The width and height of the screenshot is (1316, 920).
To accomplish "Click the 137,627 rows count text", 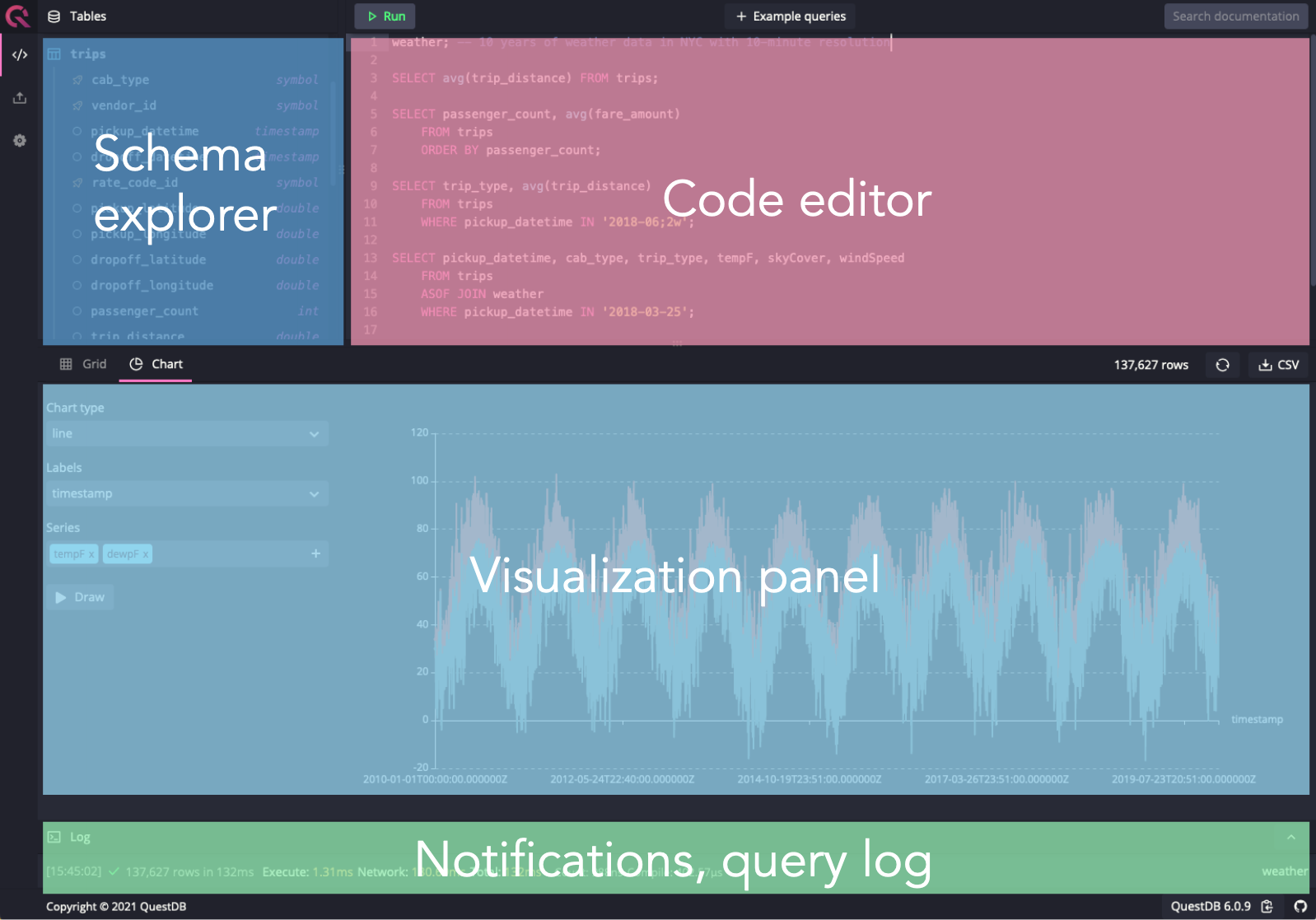I will click(x=1151, y=365).
